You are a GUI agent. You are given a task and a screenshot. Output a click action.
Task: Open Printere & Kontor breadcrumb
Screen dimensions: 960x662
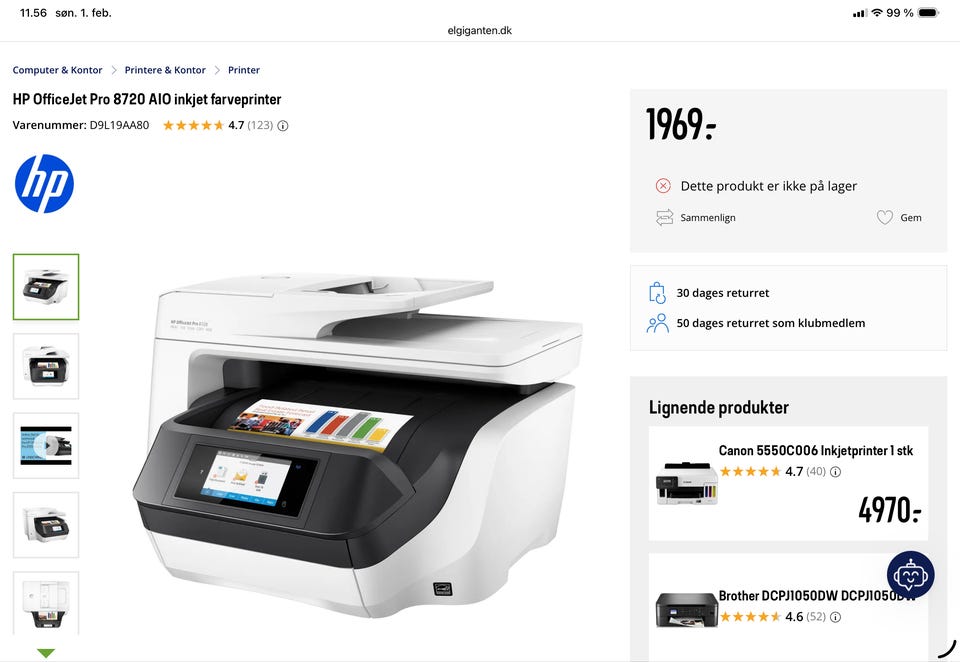[x=165, y=70]
